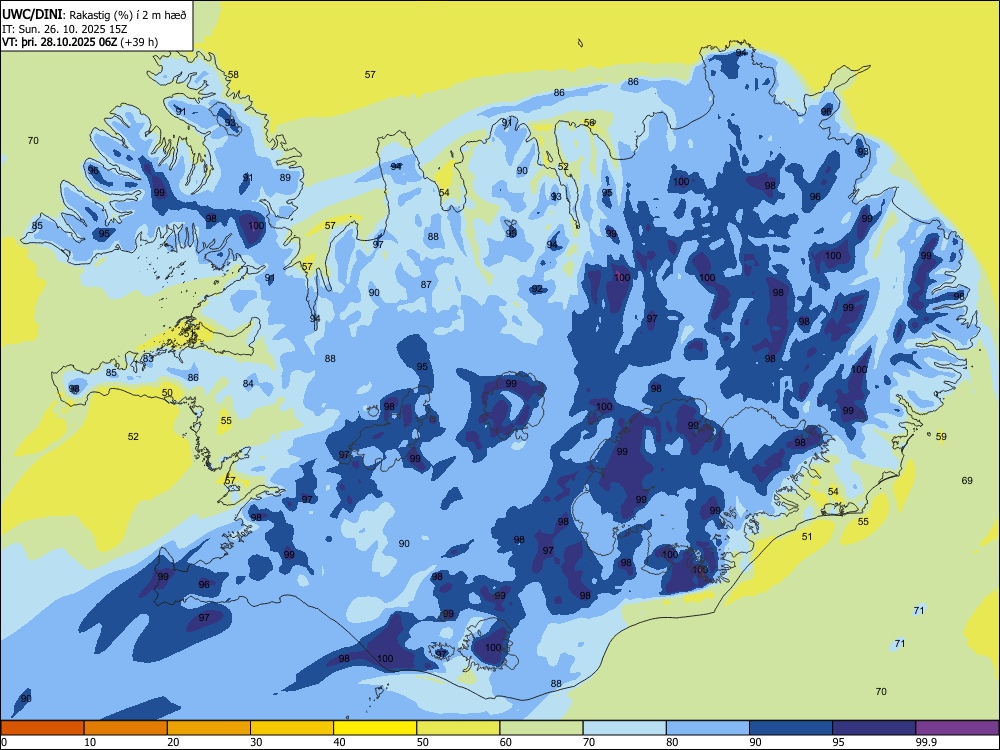Select the dark blue 90–95 legend swatch
The width and height of the screenshot is (1000, 750).
click(x=791, y=728)
